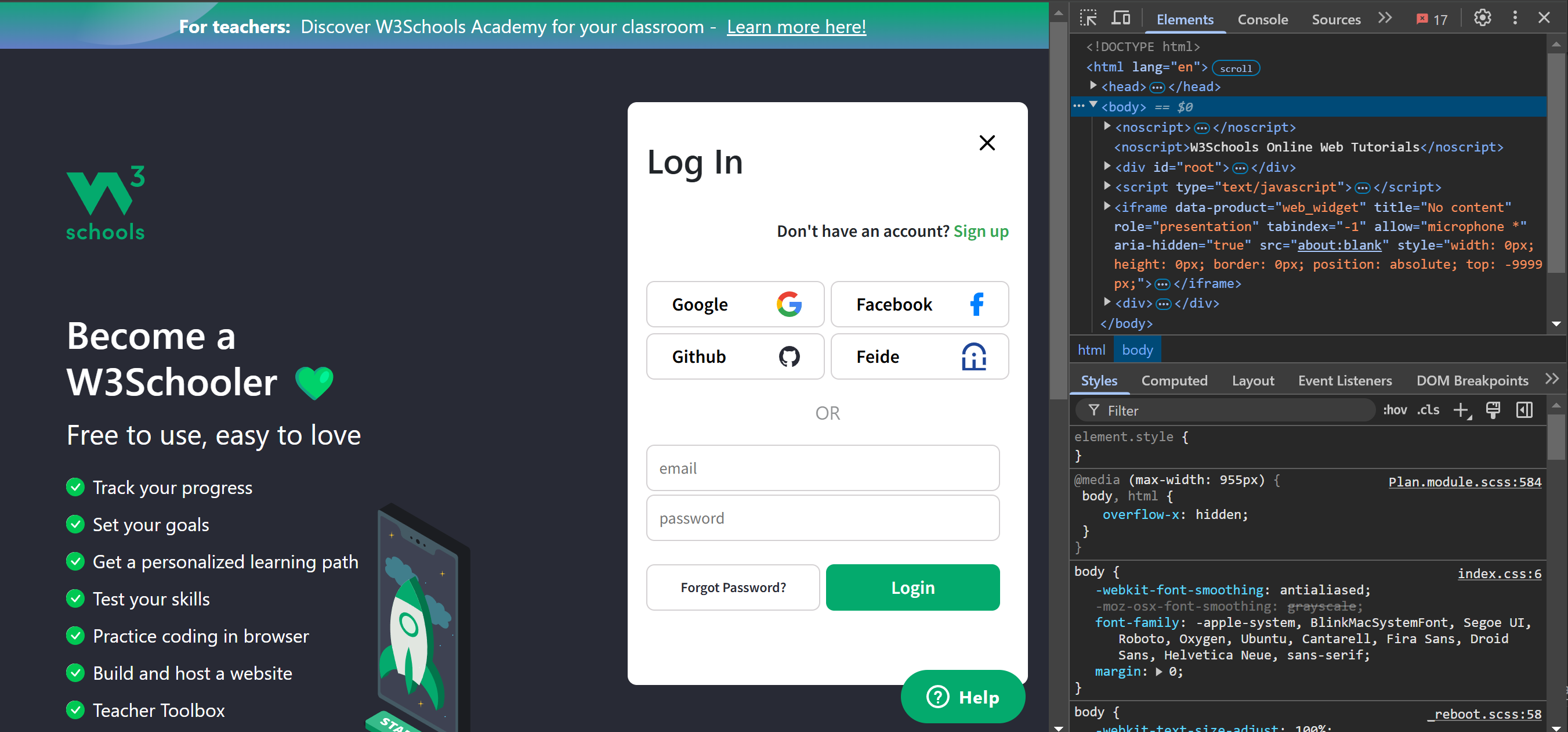Click the Facebook logo icon
This screenshot has width=1568, height=732.
[x=976, y=304]
